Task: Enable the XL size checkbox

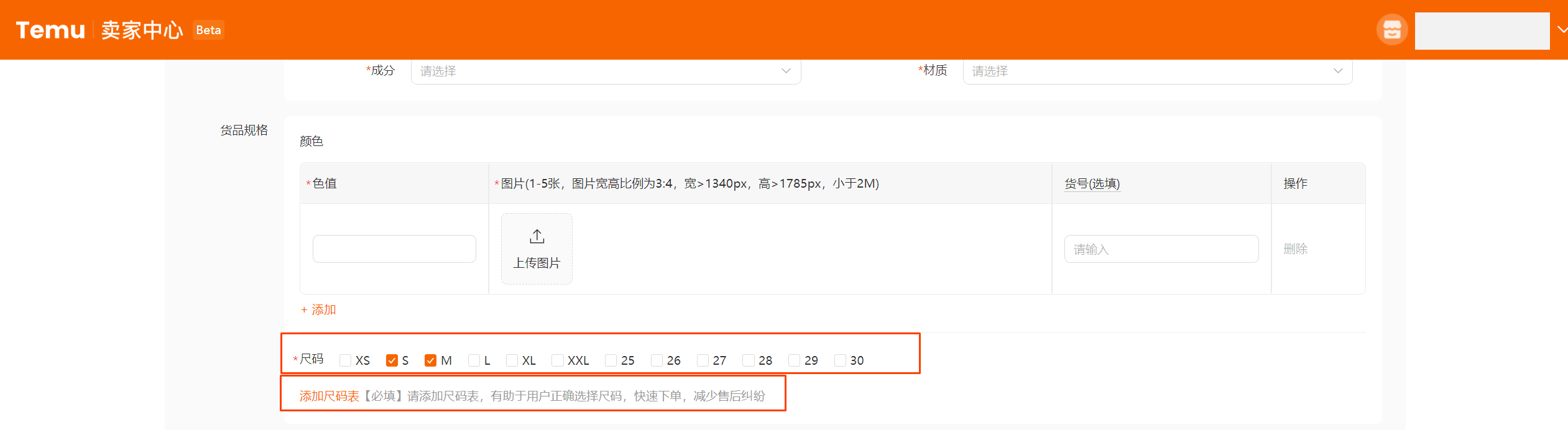Action: click(512, 360)
